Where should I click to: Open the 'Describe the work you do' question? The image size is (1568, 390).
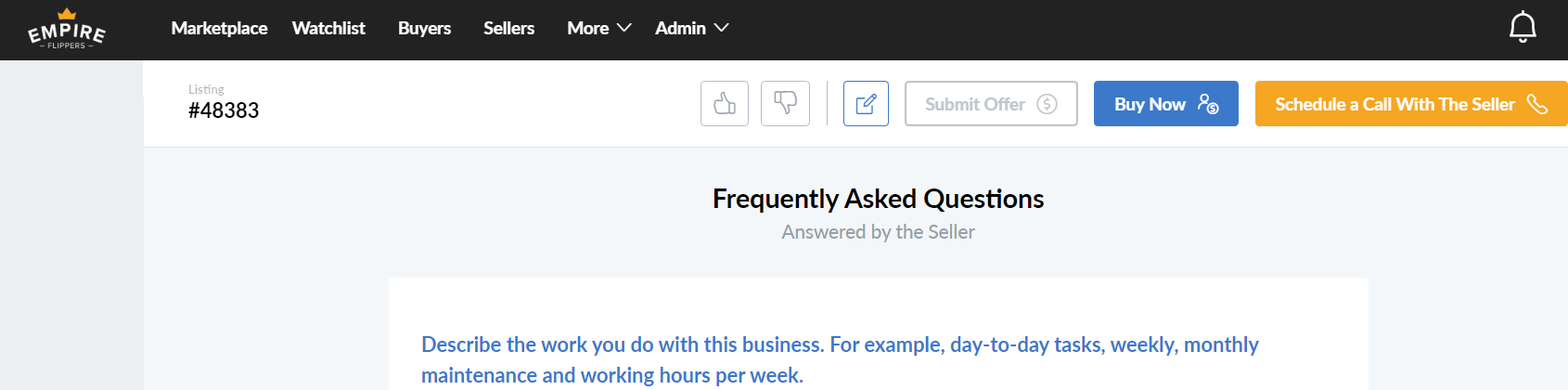839,359
